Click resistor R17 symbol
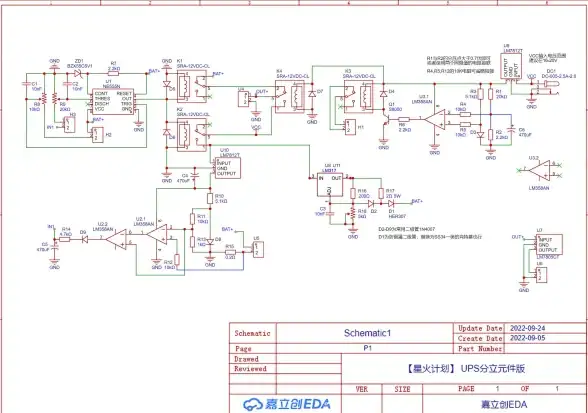 [x=381, y=194]
